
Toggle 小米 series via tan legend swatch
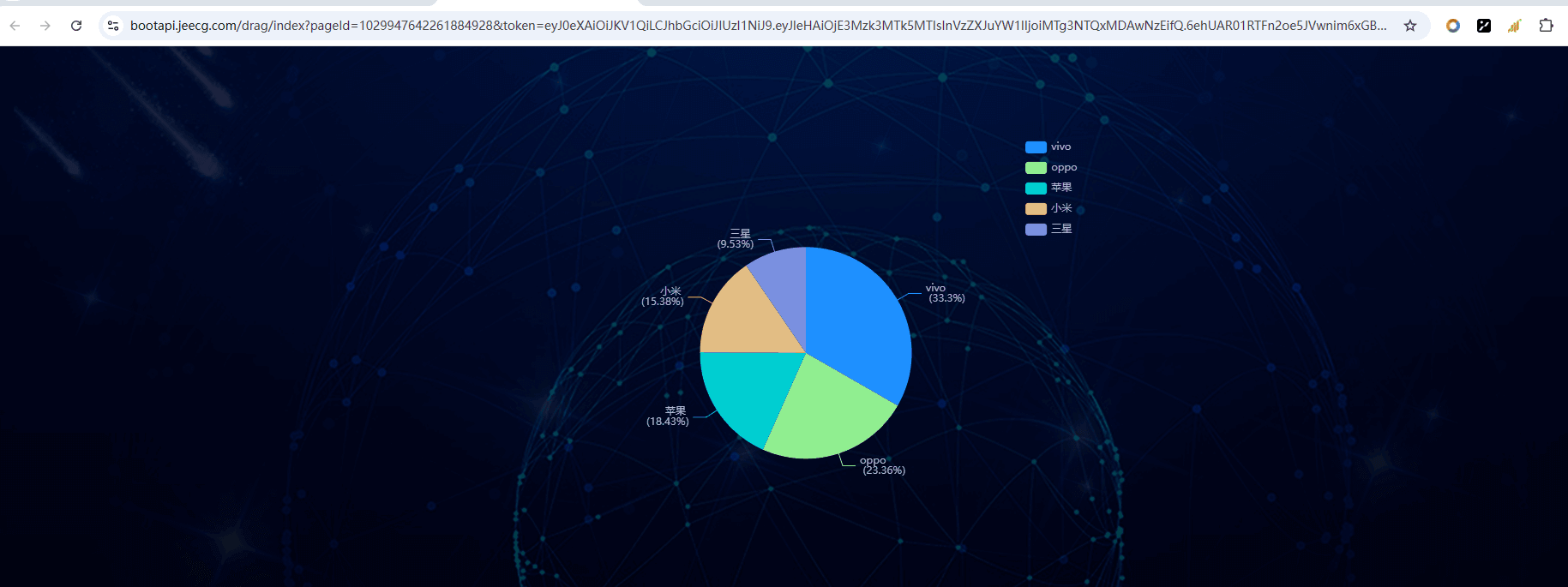click(1036, 209)
